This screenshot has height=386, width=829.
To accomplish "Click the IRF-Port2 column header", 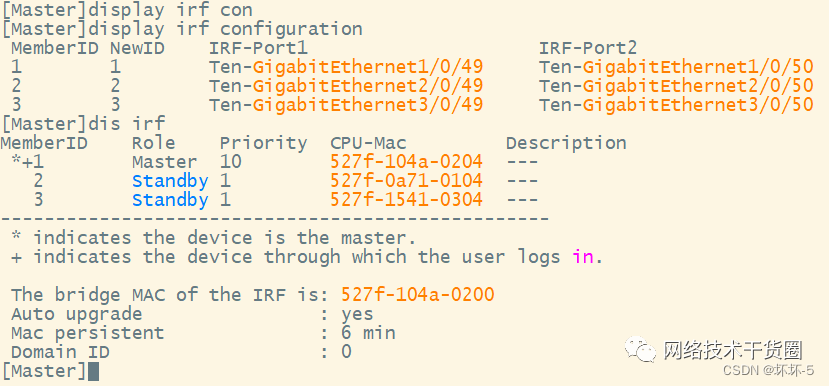I will pos(588,48).
